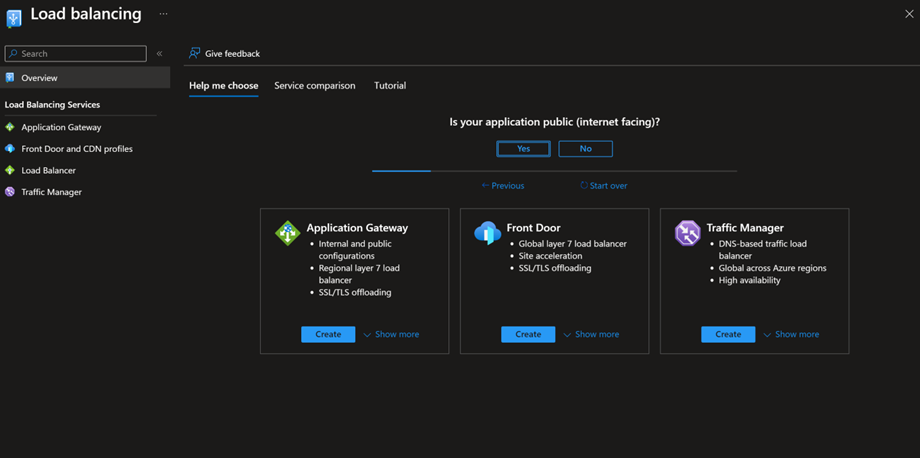Click the Overview icon in sidebar
This screenshot has width=920, height=458.
[x=9, y=77]
